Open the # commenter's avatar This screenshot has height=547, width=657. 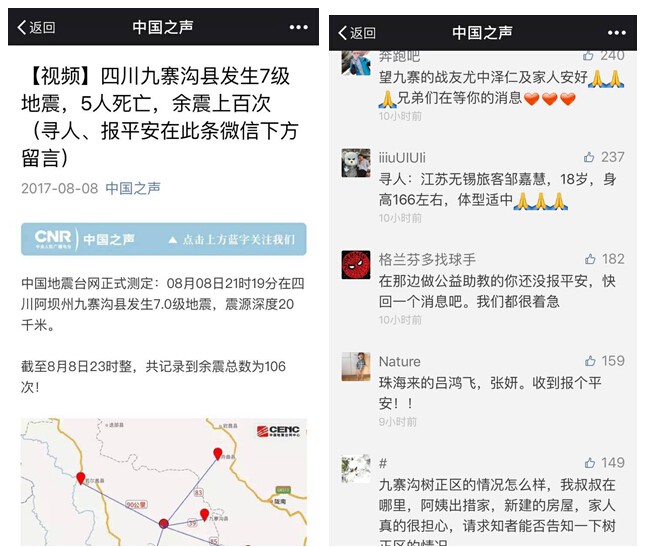[356, 469]
